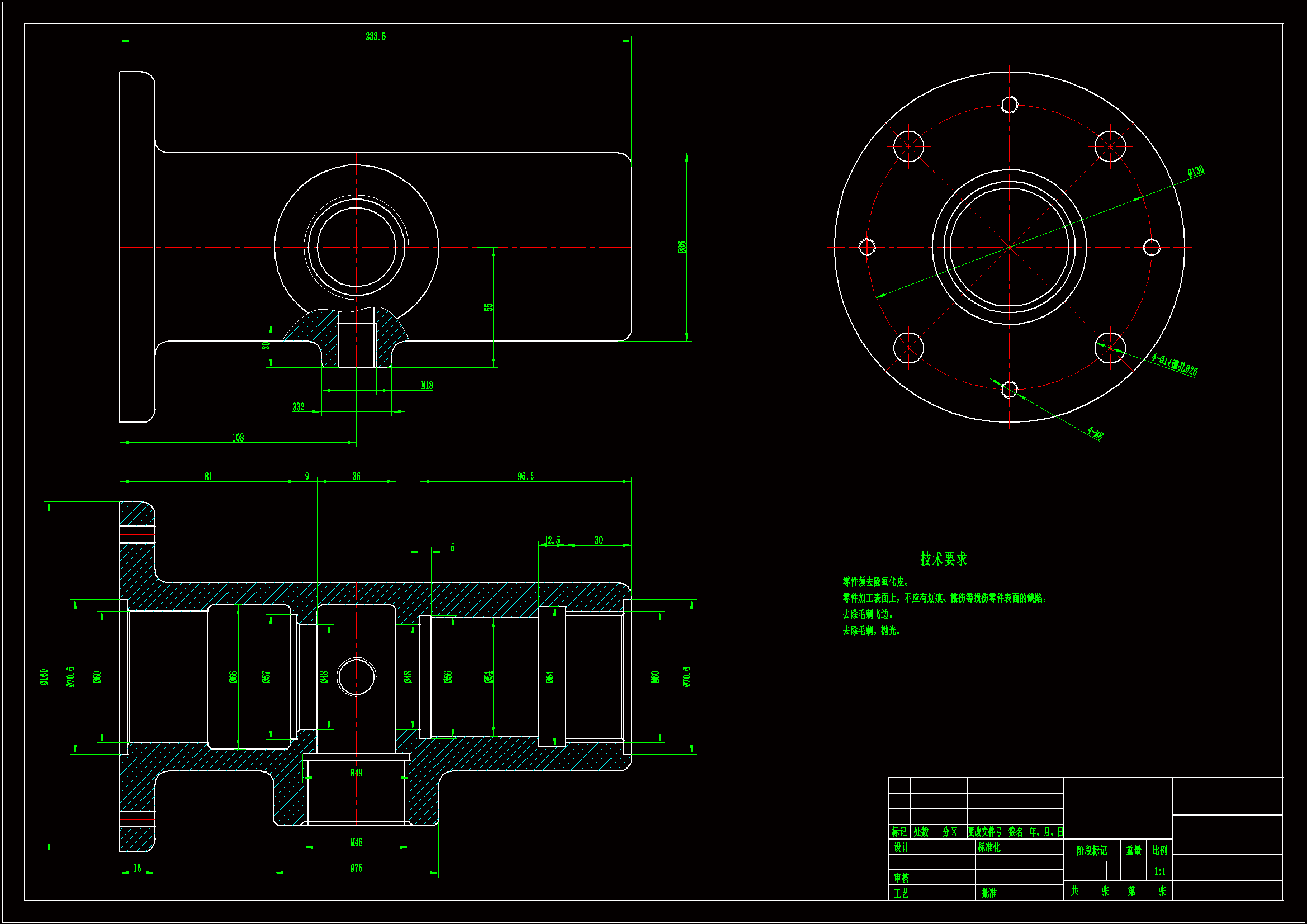Click the Ø160 flange diameter dimension
The width and height of the screenshot is (1307, 924).
[44, 677]
